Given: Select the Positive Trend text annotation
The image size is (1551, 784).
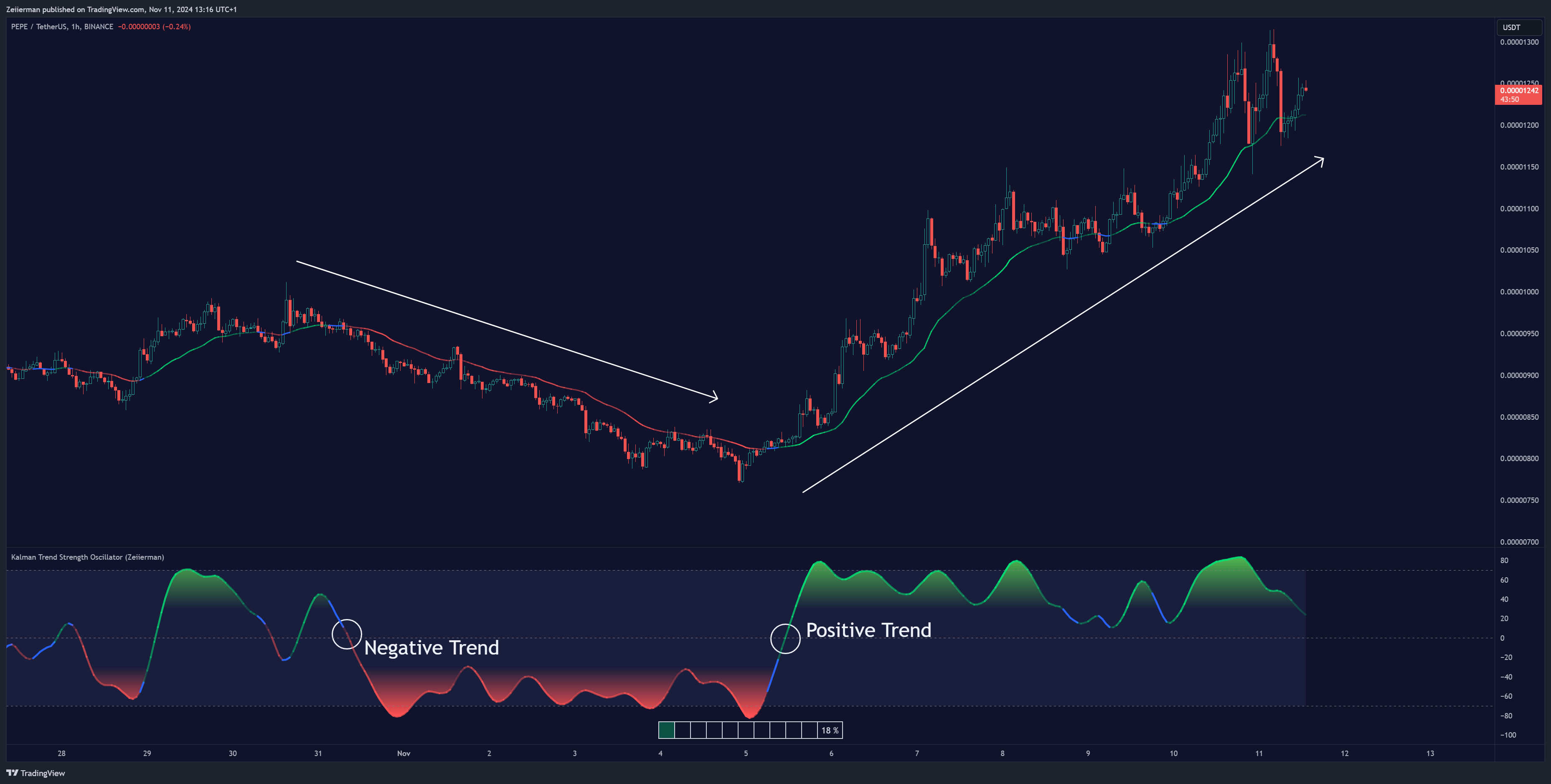Looking at the screenshot, I should [x=869, y=630].
